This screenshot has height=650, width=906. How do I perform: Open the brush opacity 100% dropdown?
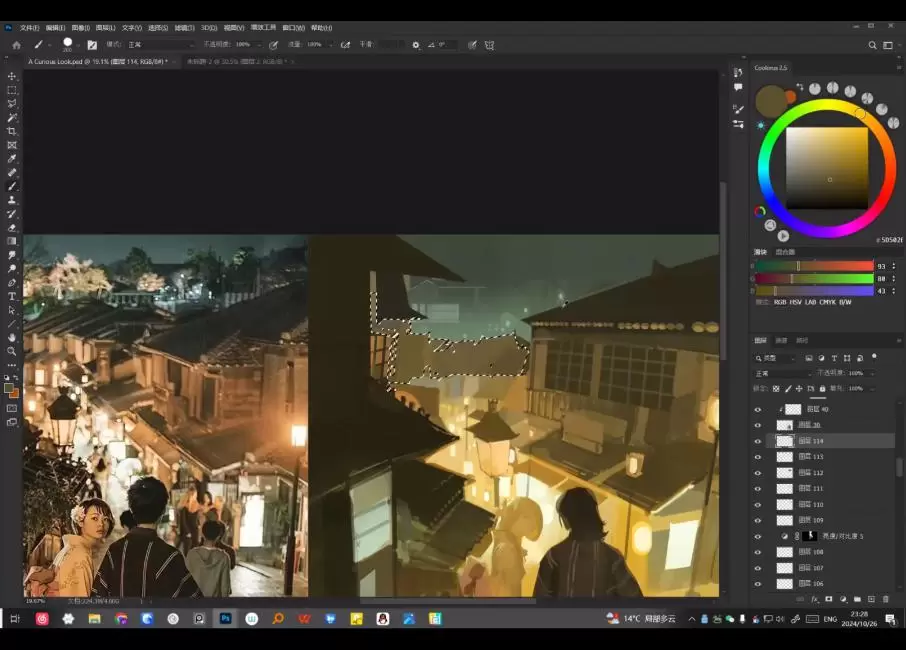tap(259, 44)
